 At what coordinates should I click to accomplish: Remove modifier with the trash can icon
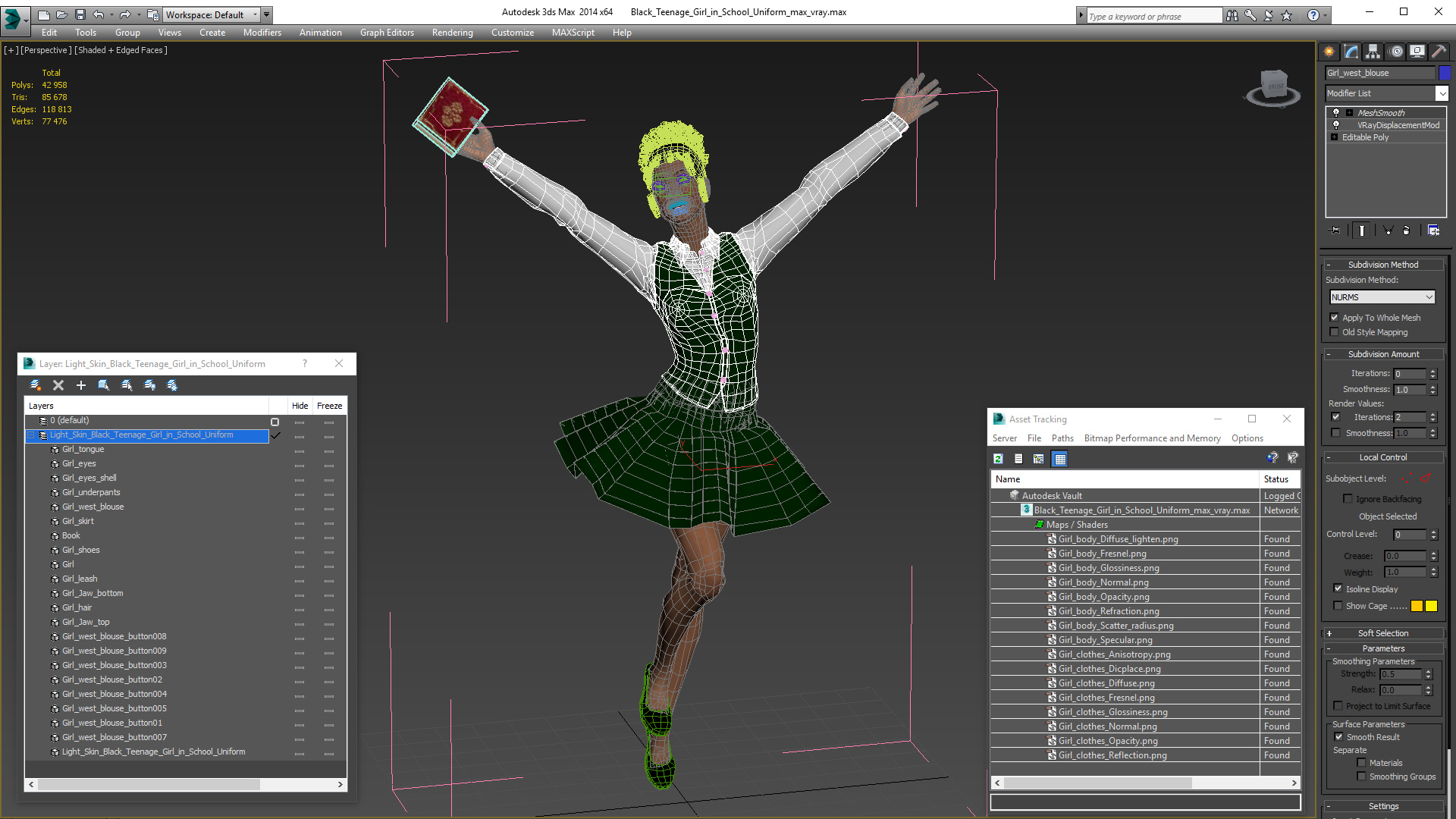tap(1407, 231)
